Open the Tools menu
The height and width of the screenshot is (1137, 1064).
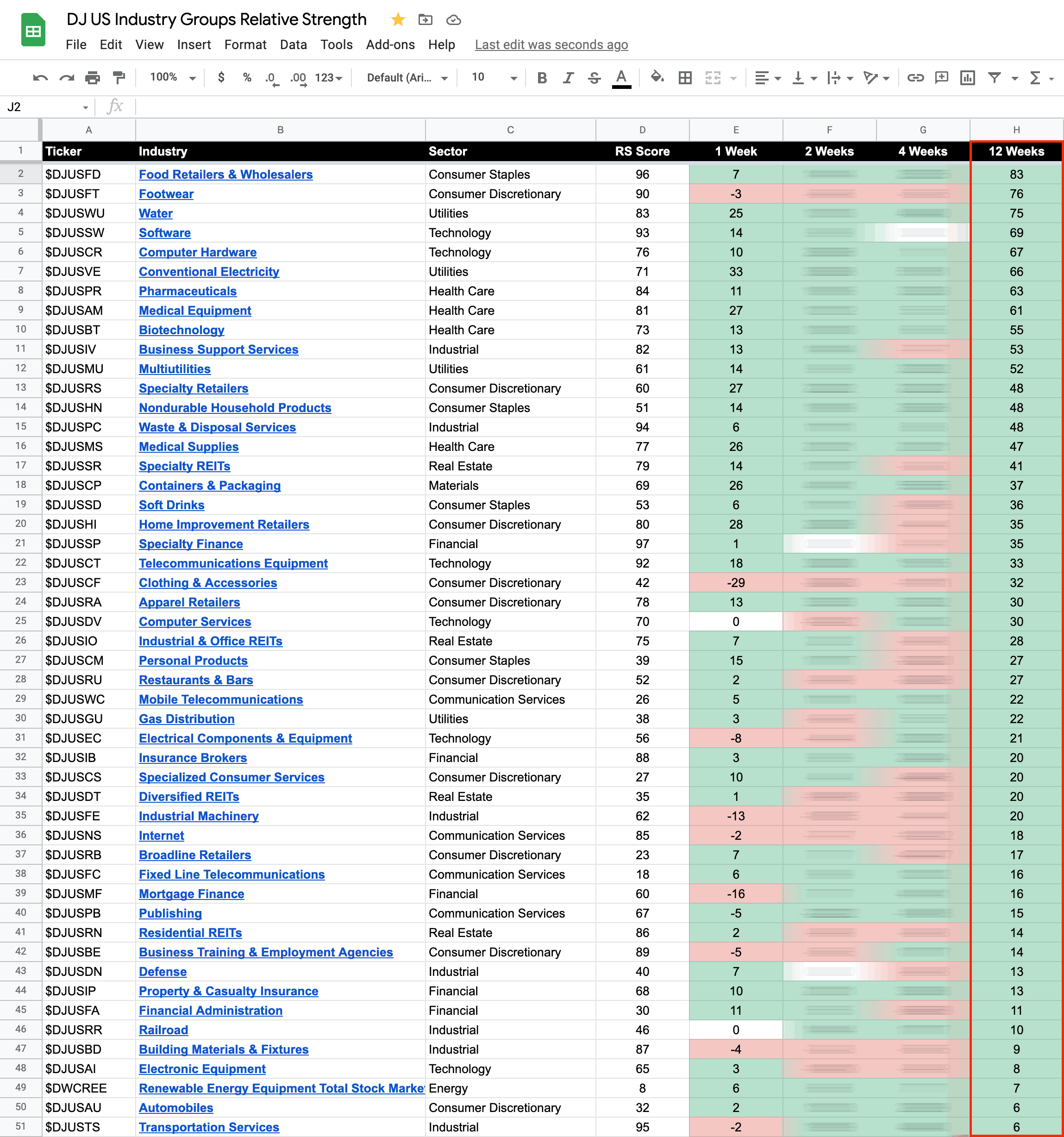(x=336, y=44)
